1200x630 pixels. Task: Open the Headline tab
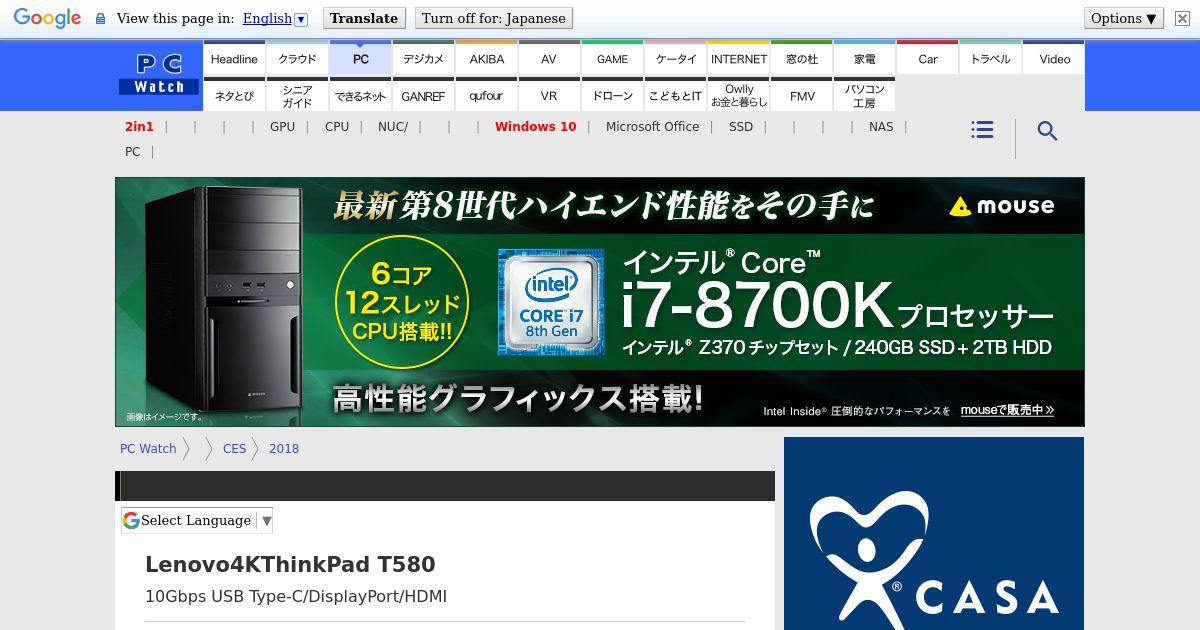tap(234, 58)
